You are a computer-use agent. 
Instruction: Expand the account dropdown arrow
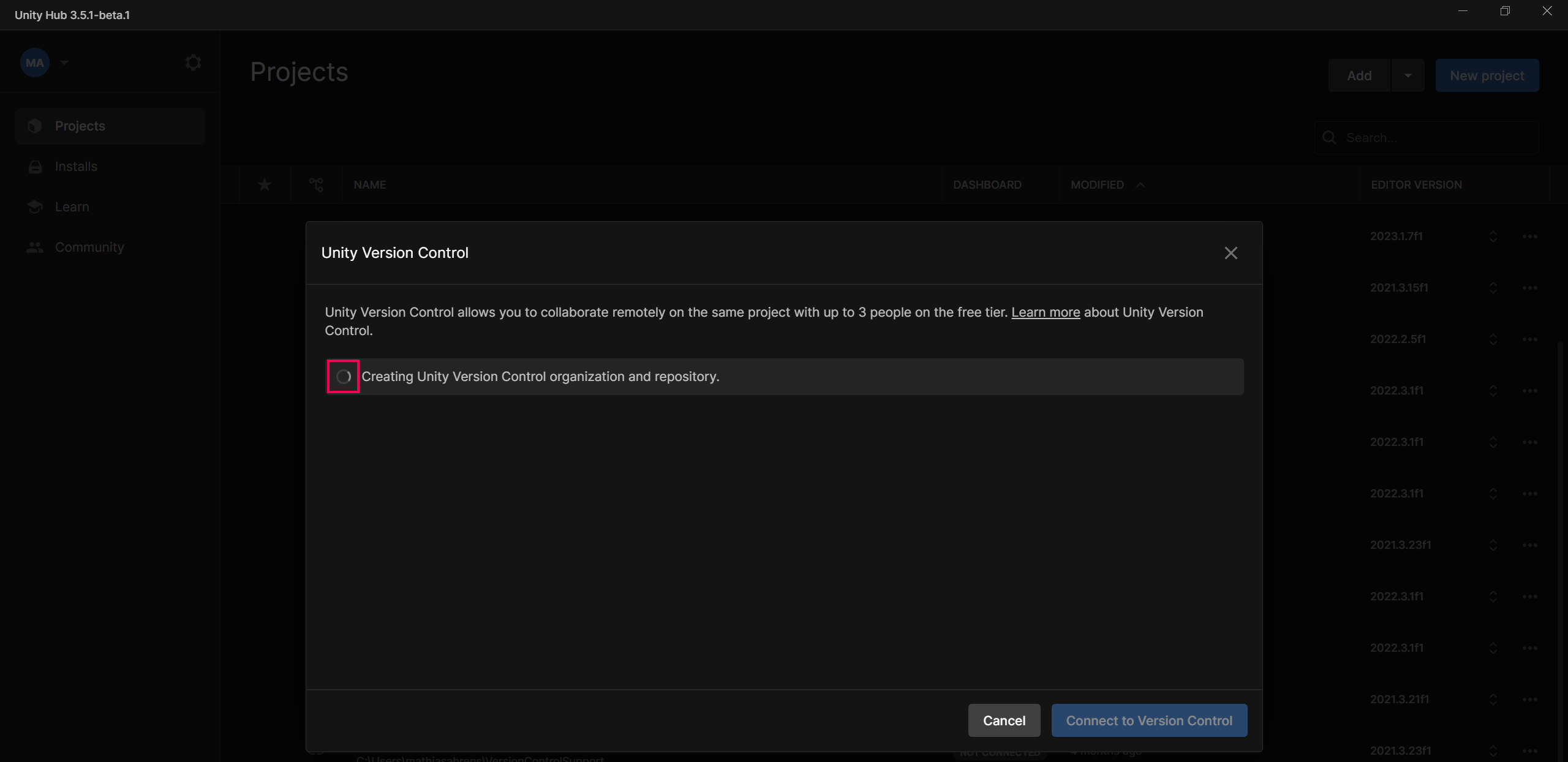pos(64,62)
